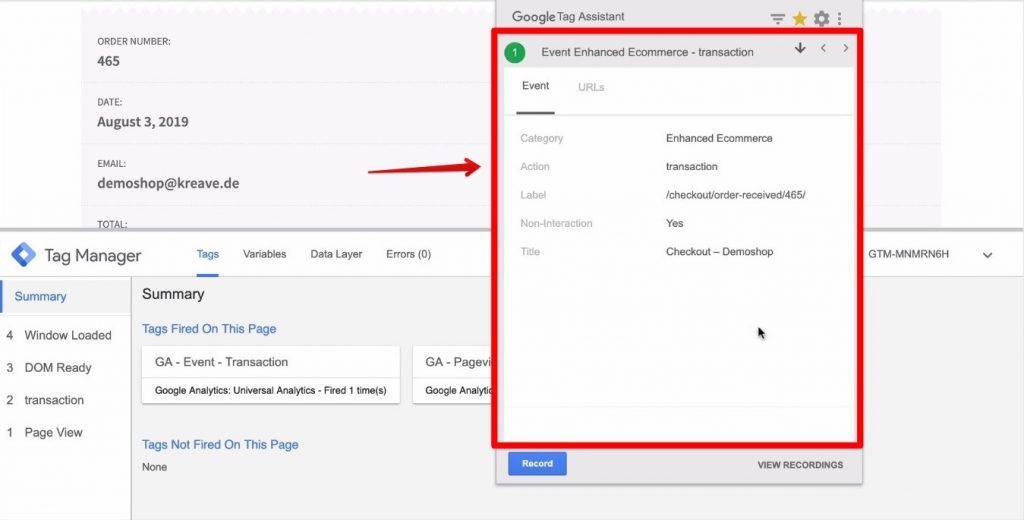
Task: Click Tags Not Fired On This Page heading
Action: click(220, 444)
